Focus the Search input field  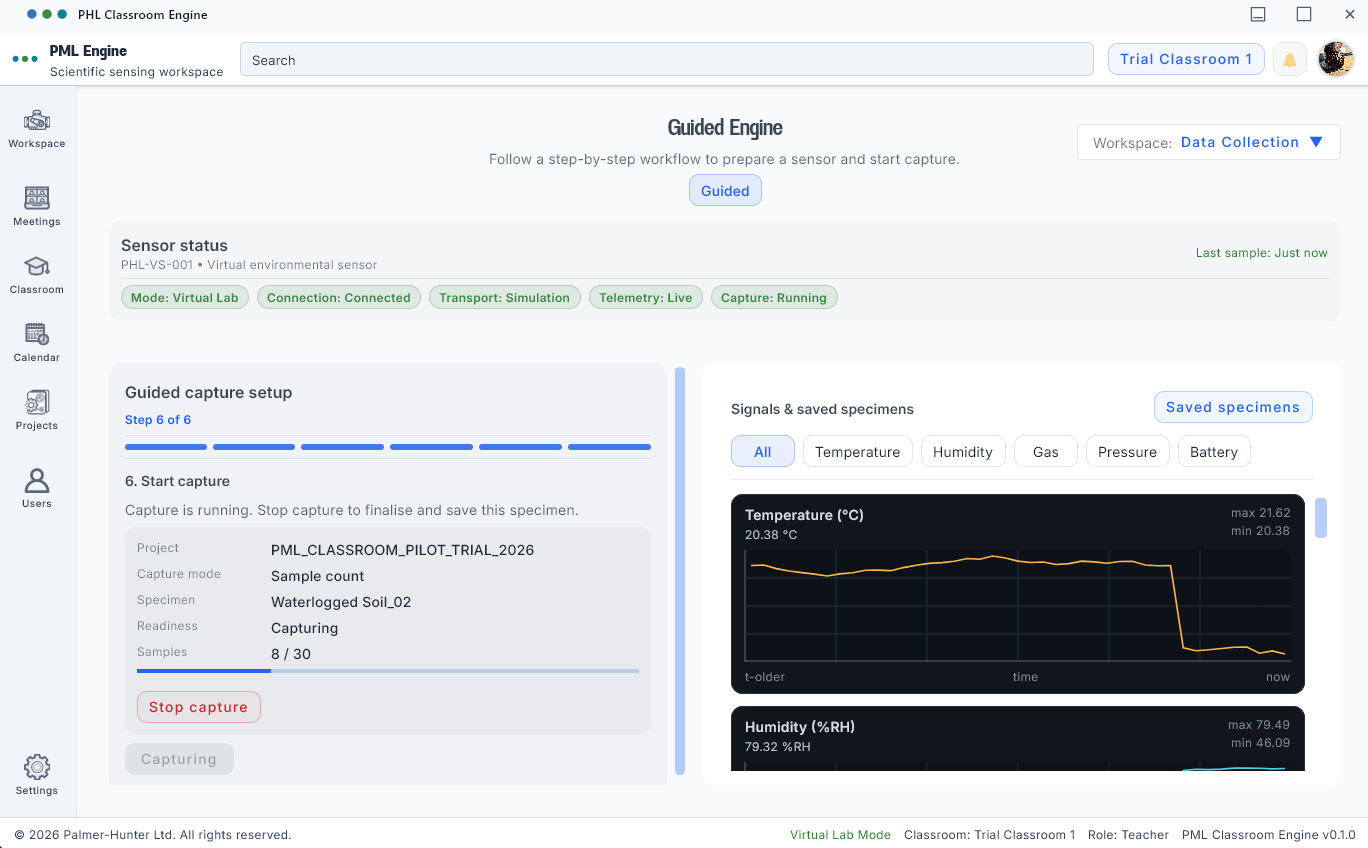tap(667, 60)
